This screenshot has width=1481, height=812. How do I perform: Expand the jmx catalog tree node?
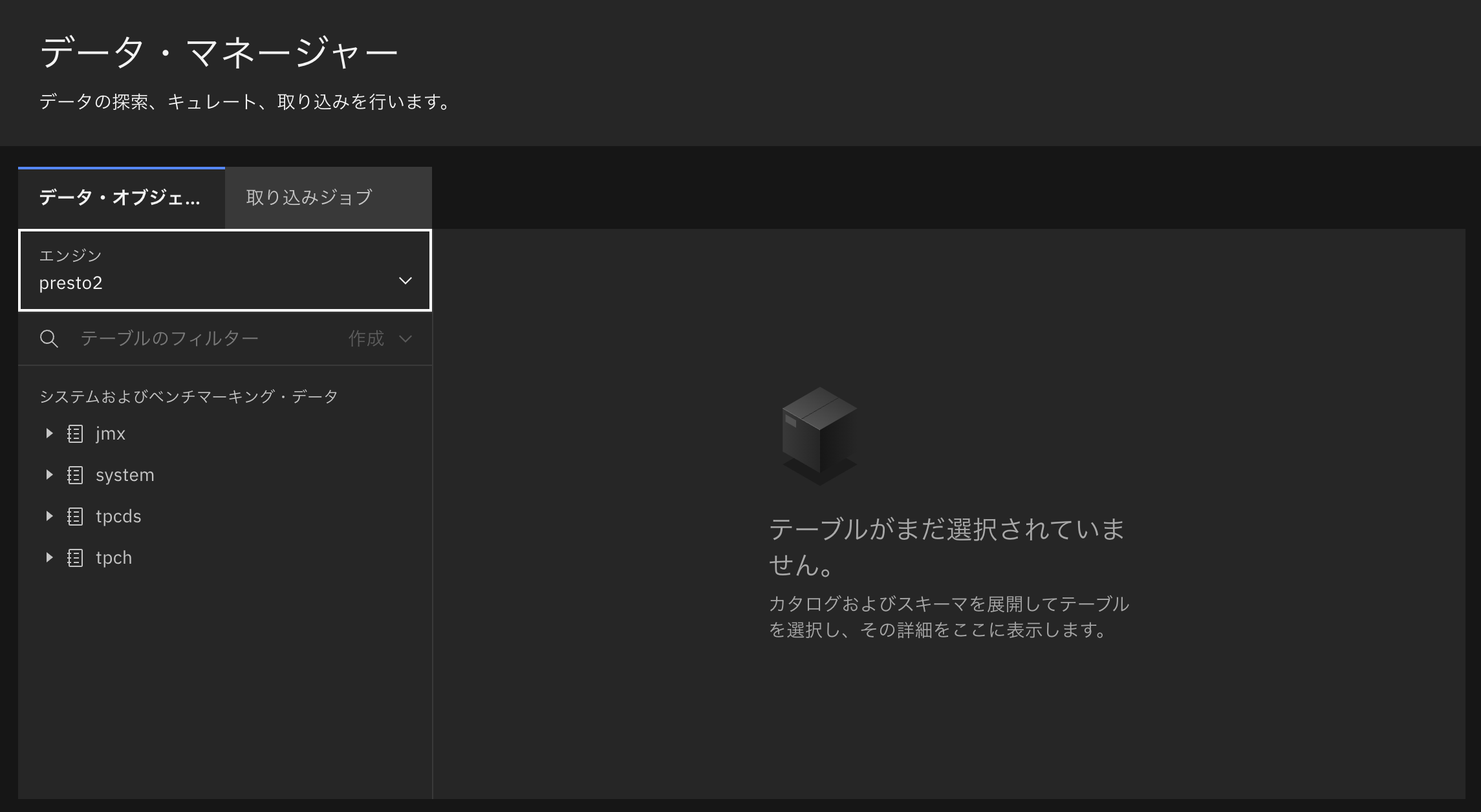point(49,434)
